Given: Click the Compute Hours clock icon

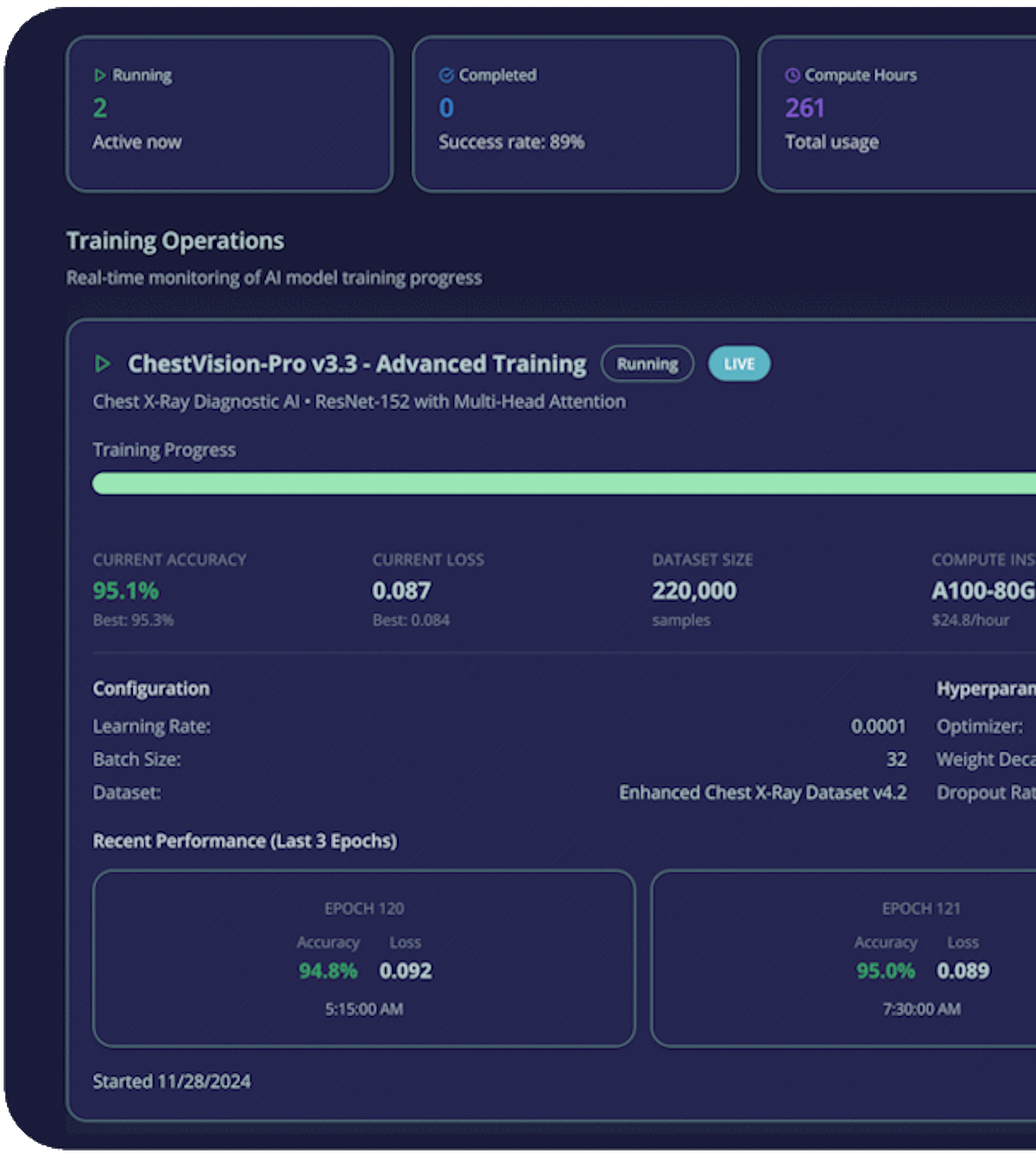Looking at the screenshot, I should click(792, 75).
